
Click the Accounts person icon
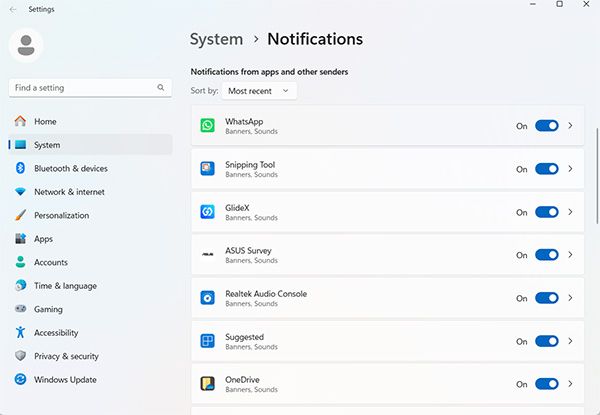coord(20,262)
